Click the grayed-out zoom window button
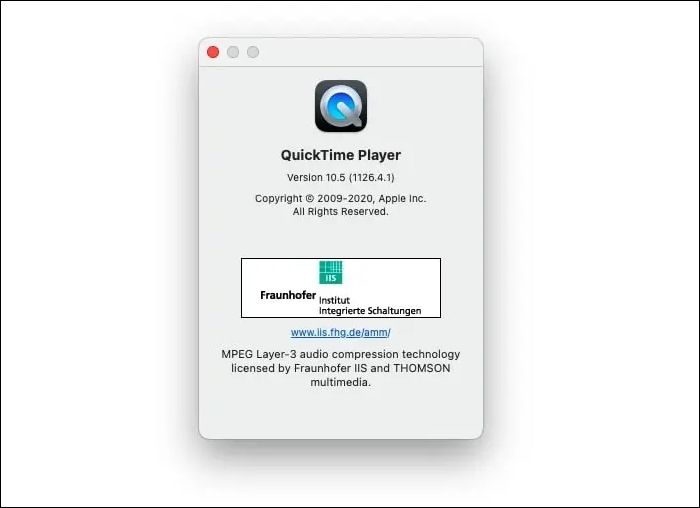This screenshot has width=700, height=508. pos(253,52)
